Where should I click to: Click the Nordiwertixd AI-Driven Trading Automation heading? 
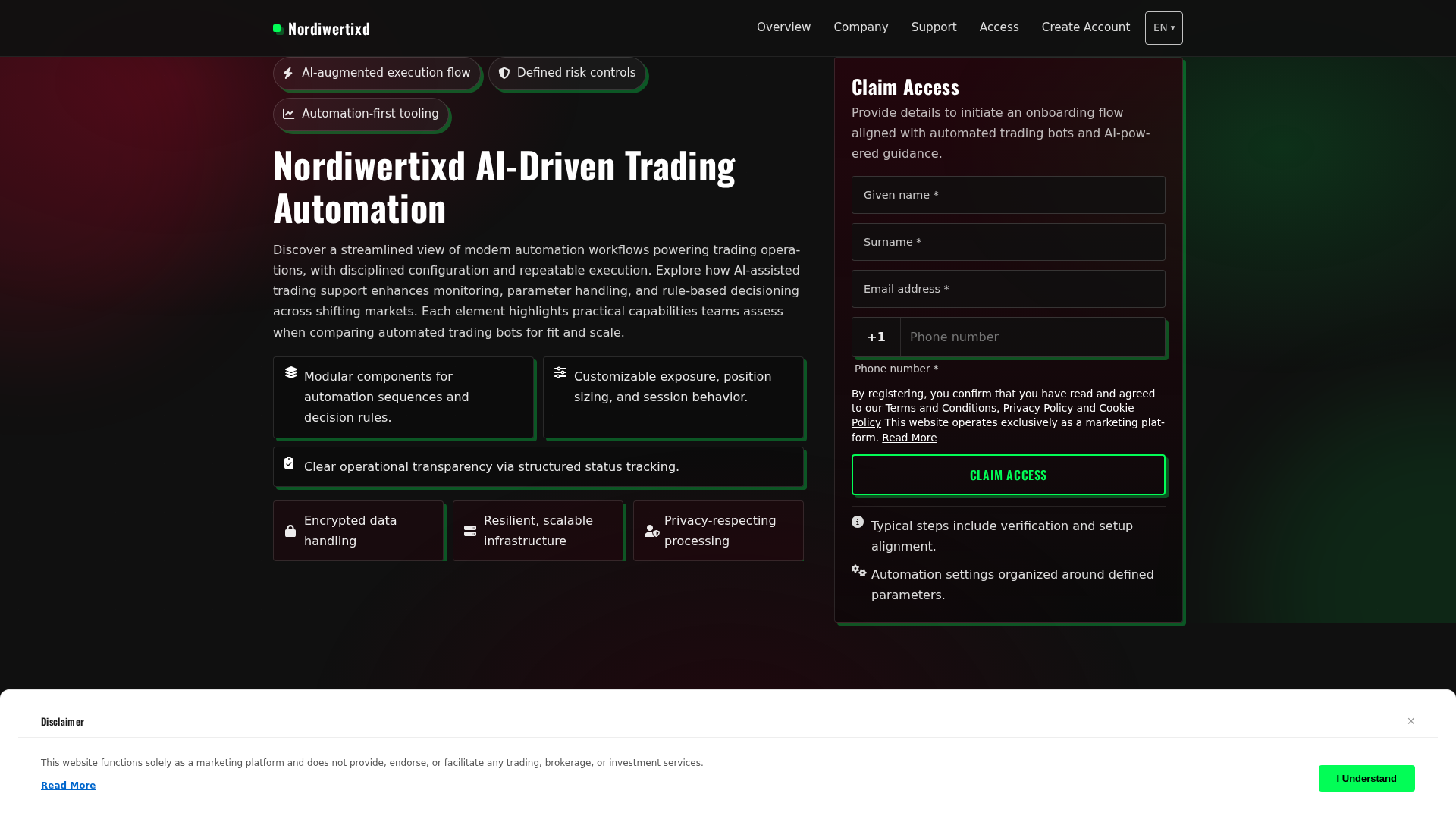click(504, 187)
